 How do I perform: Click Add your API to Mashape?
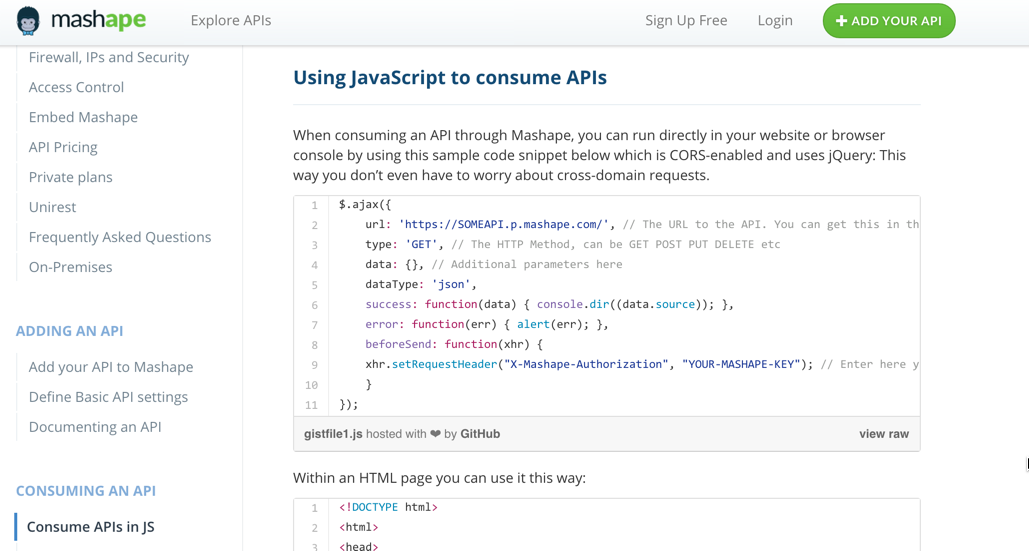click(110, 367)
